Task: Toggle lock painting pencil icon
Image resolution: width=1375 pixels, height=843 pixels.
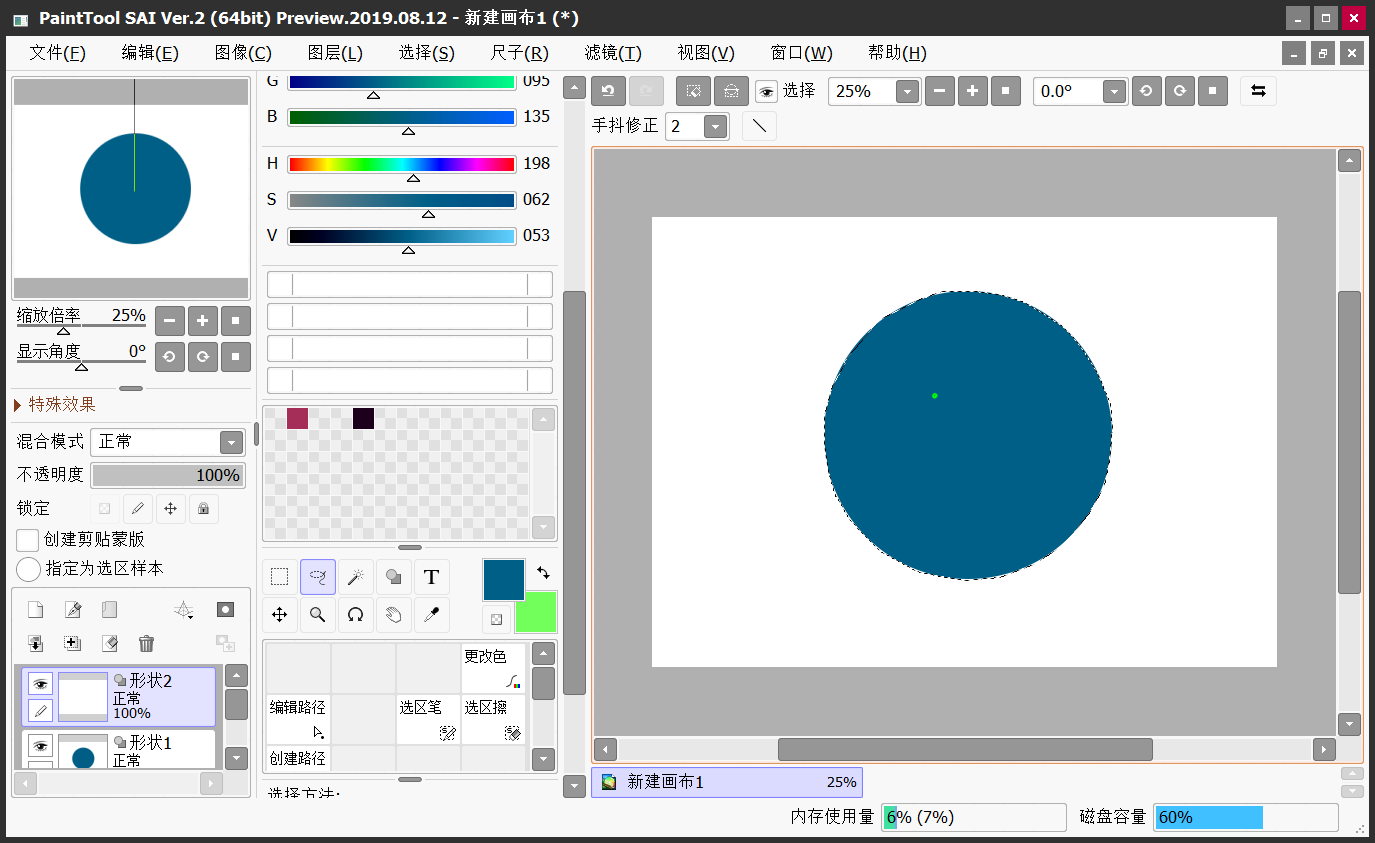Action: (138, 509)
